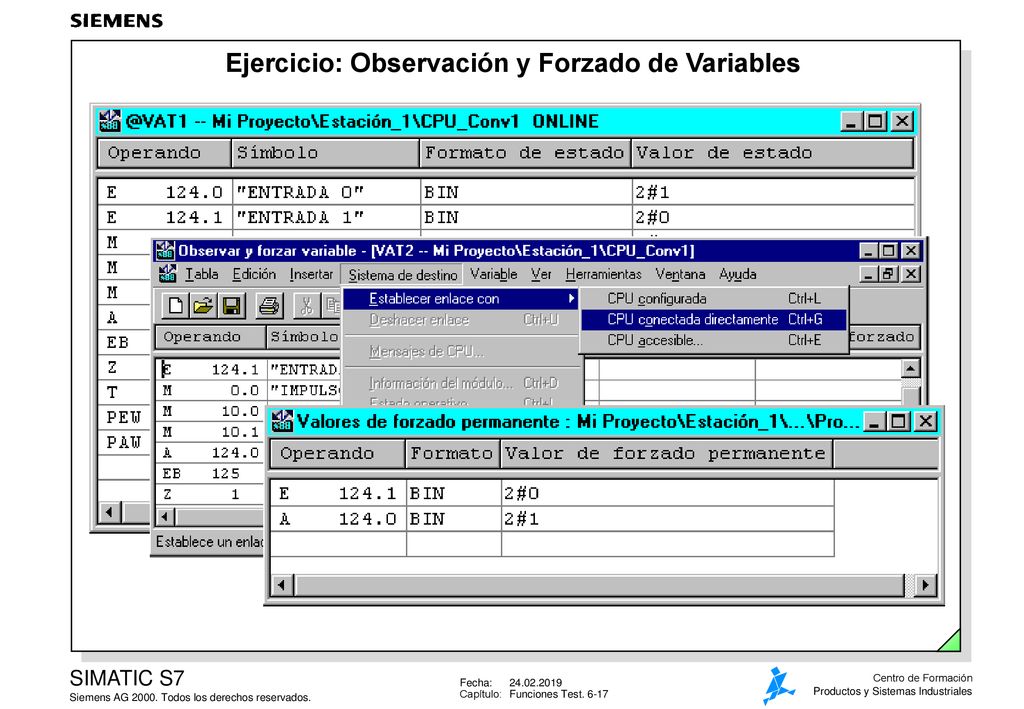The width and height of the screenshot is (1024, 709).
Task: Open the Ventana menu
Action: click(x=680, y=274)
